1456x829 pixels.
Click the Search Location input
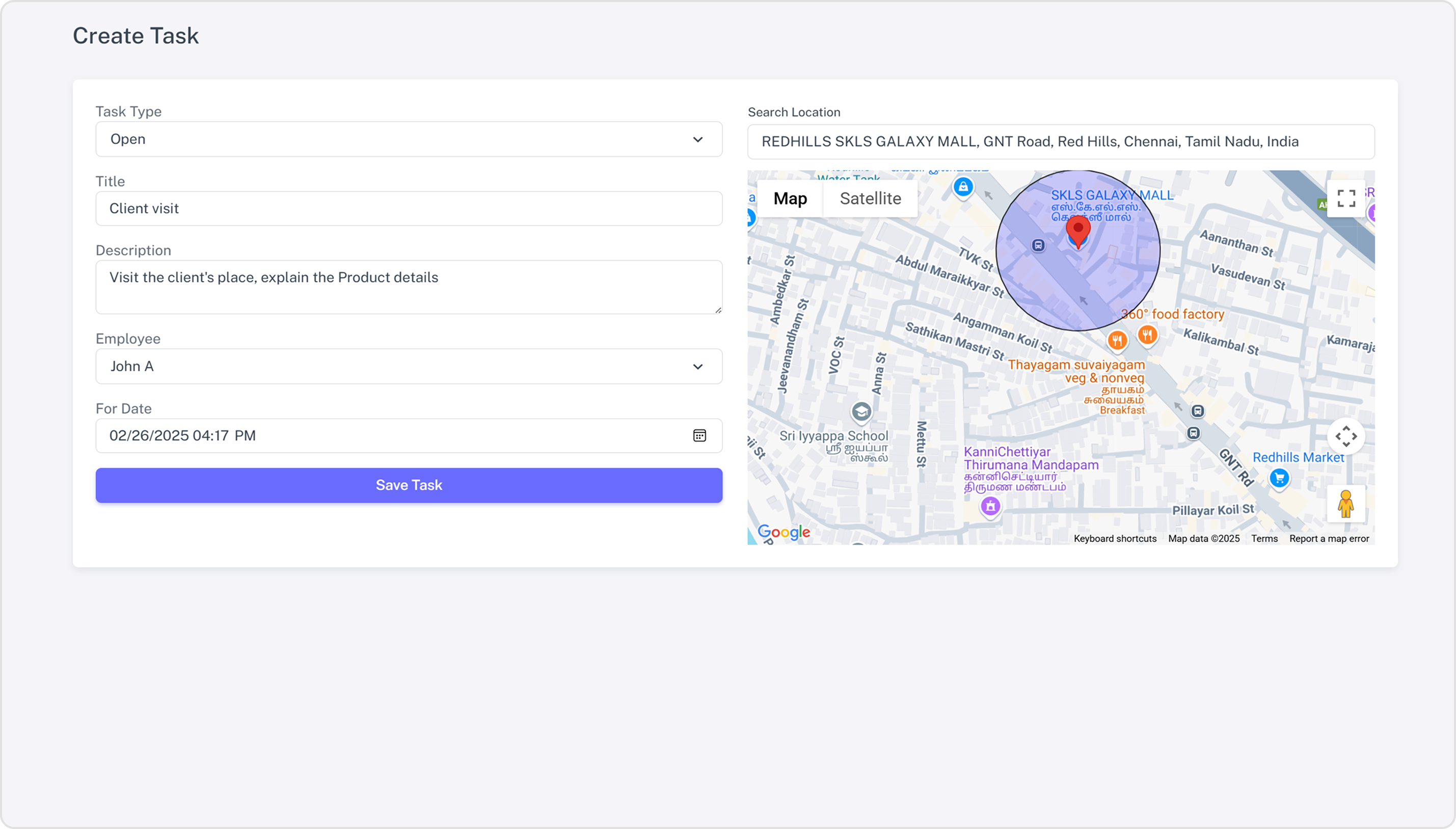pos(1061,142)
